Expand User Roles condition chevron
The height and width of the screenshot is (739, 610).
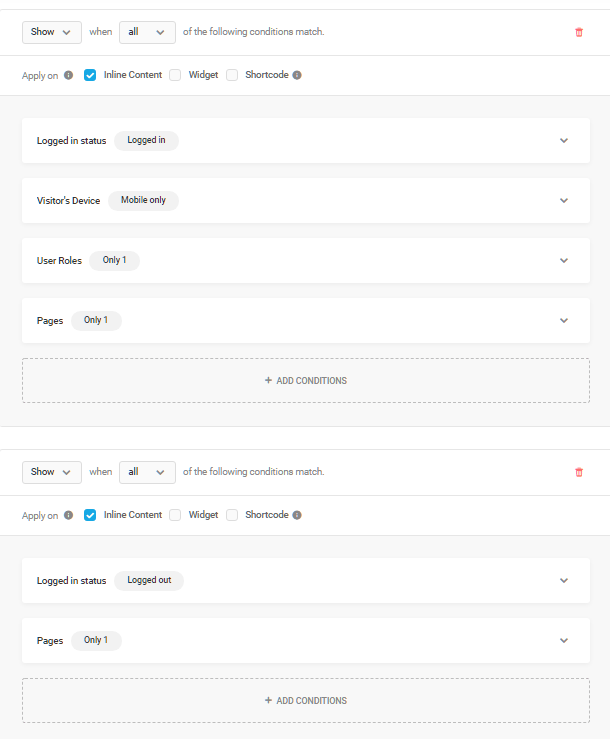pos(564,260)
